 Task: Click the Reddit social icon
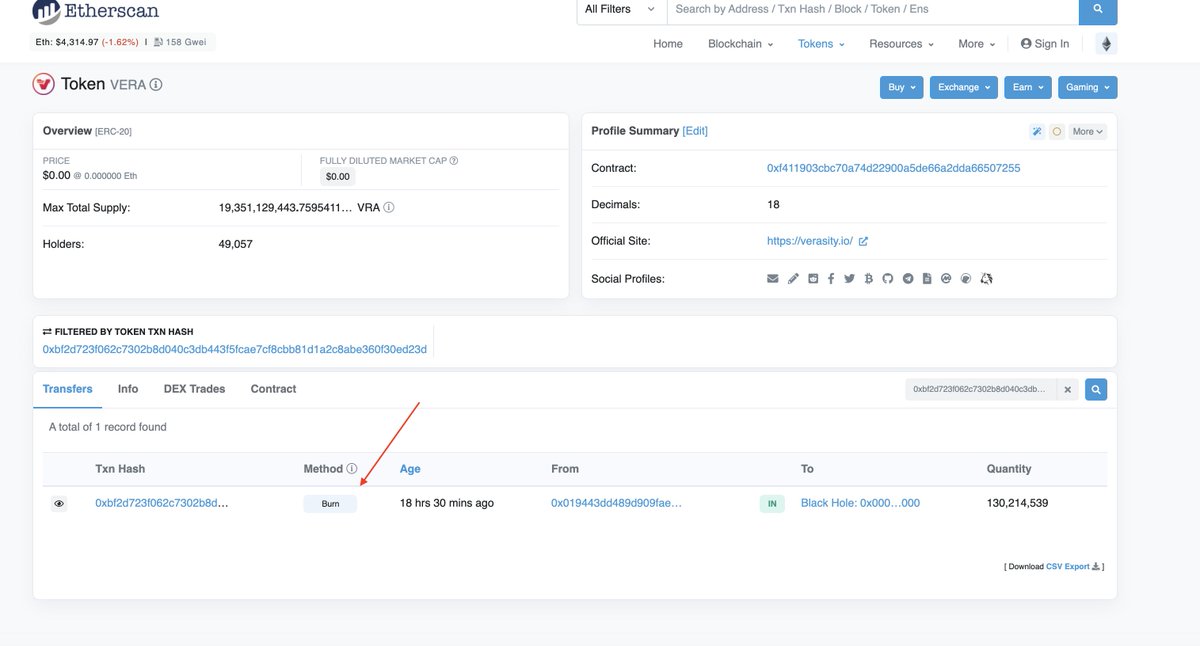tap(813, 279)
